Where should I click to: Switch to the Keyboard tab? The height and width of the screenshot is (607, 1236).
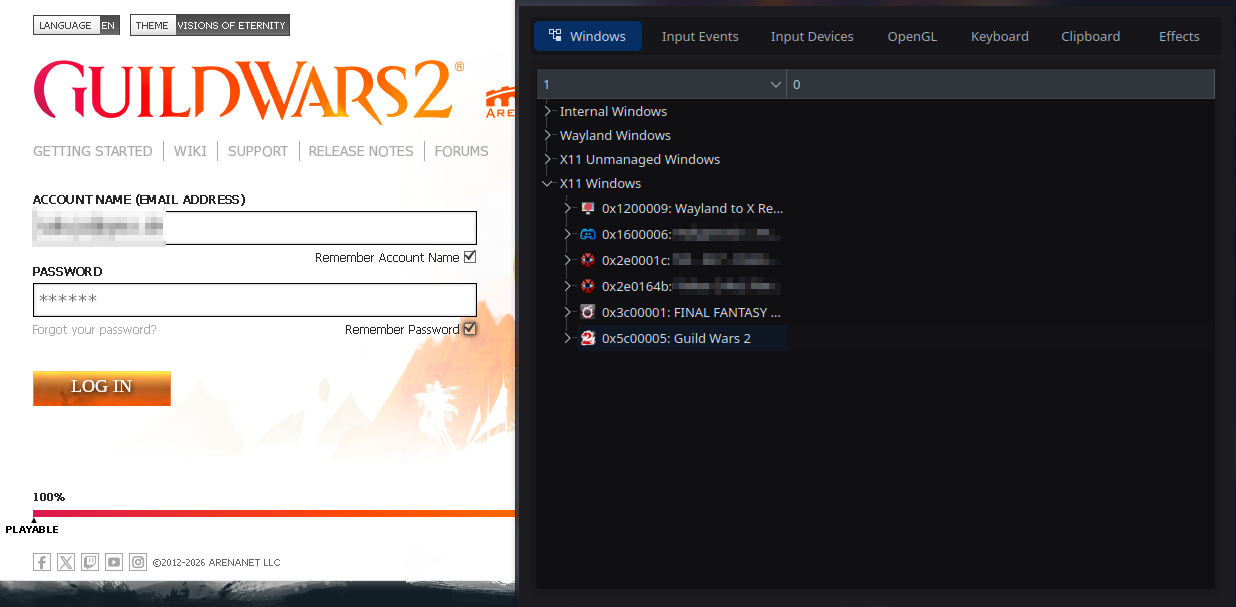tap(999, 36)
